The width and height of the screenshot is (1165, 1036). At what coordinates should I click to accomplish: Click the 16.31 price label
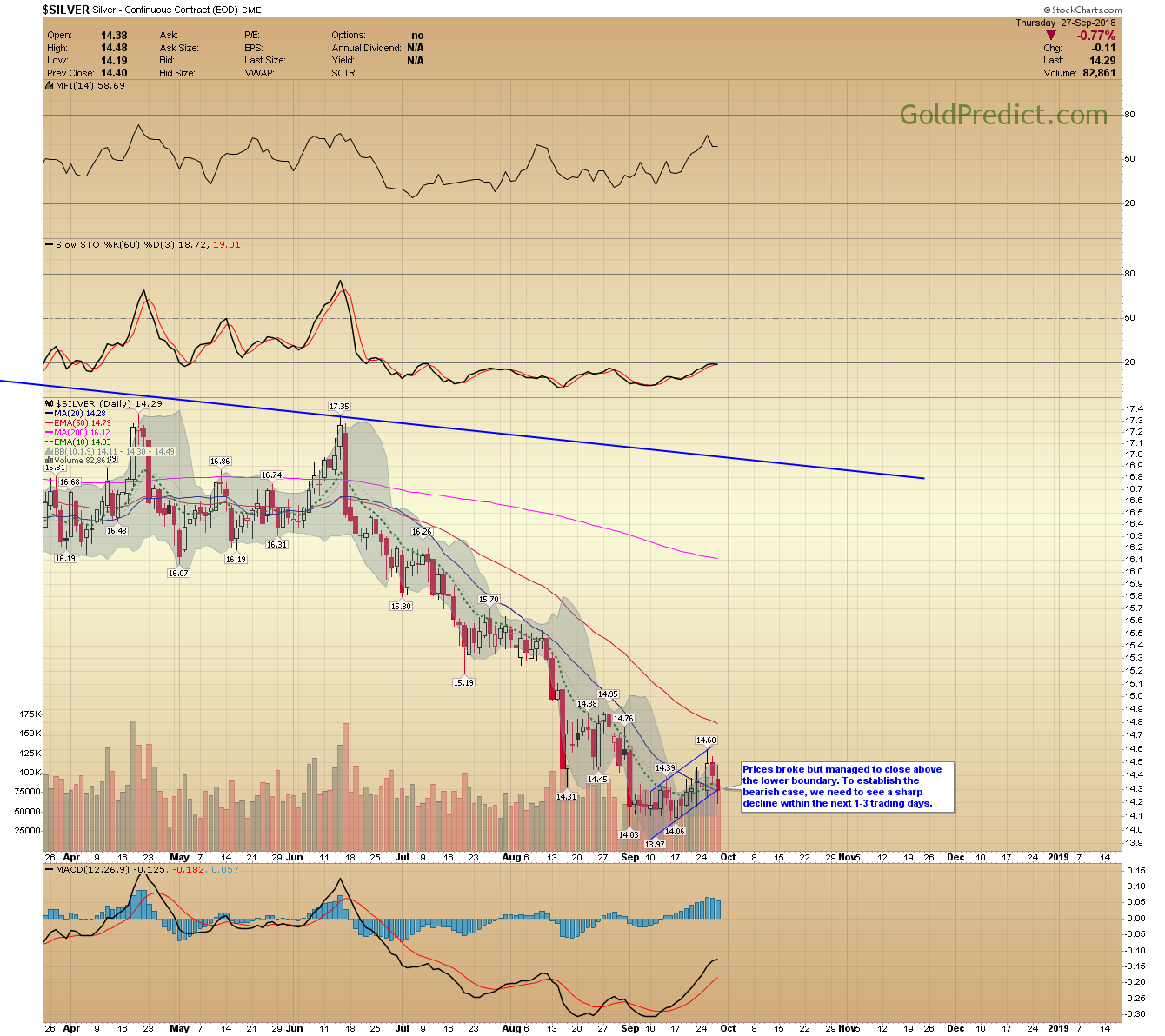[276, 545]
